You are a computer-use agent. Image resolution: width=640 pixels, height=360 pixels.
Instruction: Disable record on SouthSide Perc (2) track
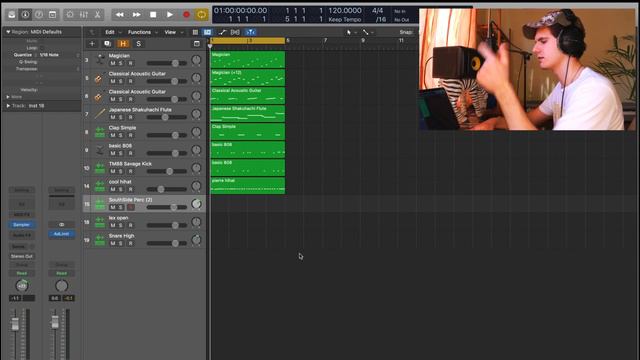point(131,207)
